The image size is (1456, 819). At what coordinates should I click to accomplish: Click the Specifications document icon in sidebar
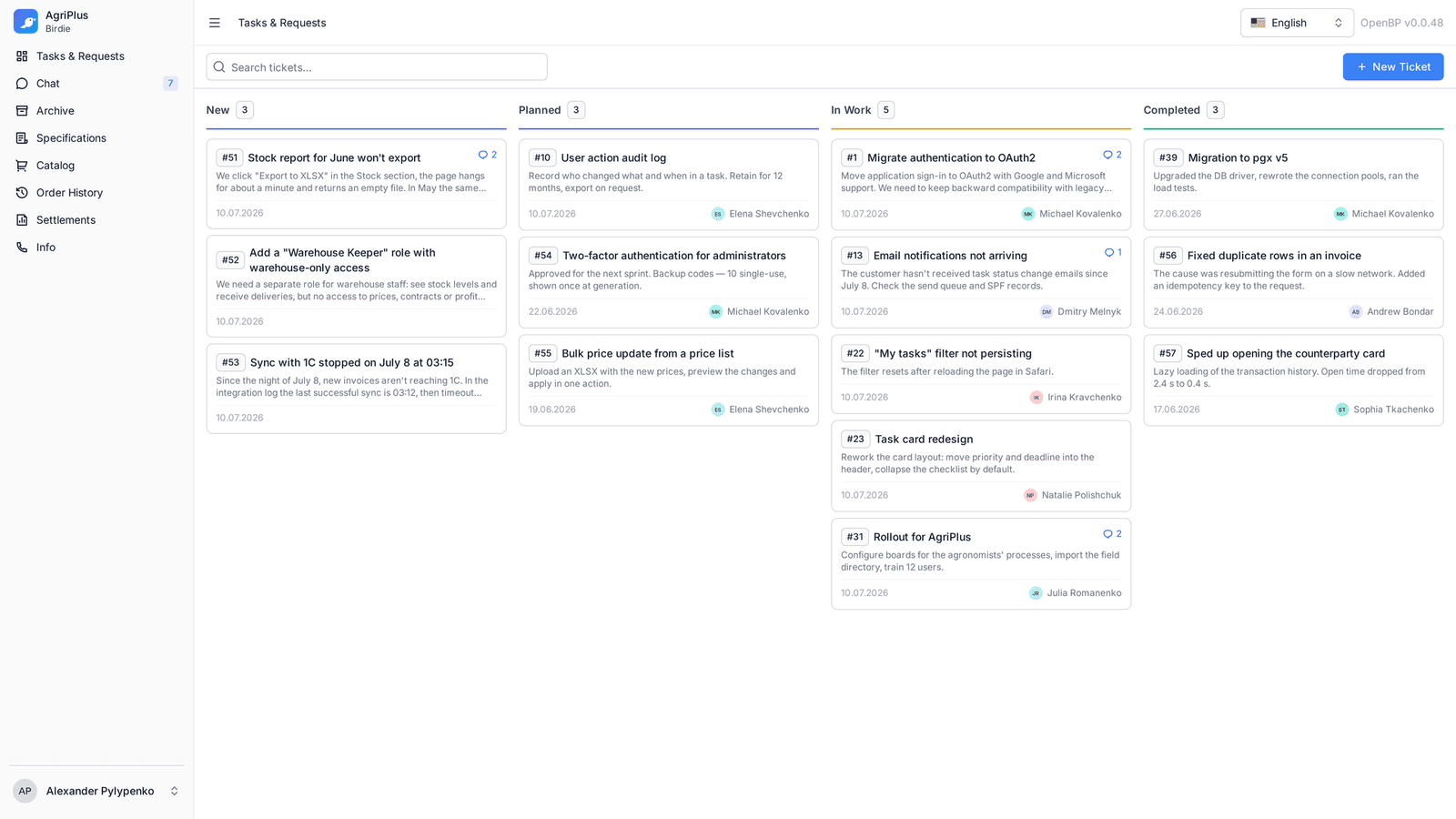pyautogui.click(x=22, y=138)
